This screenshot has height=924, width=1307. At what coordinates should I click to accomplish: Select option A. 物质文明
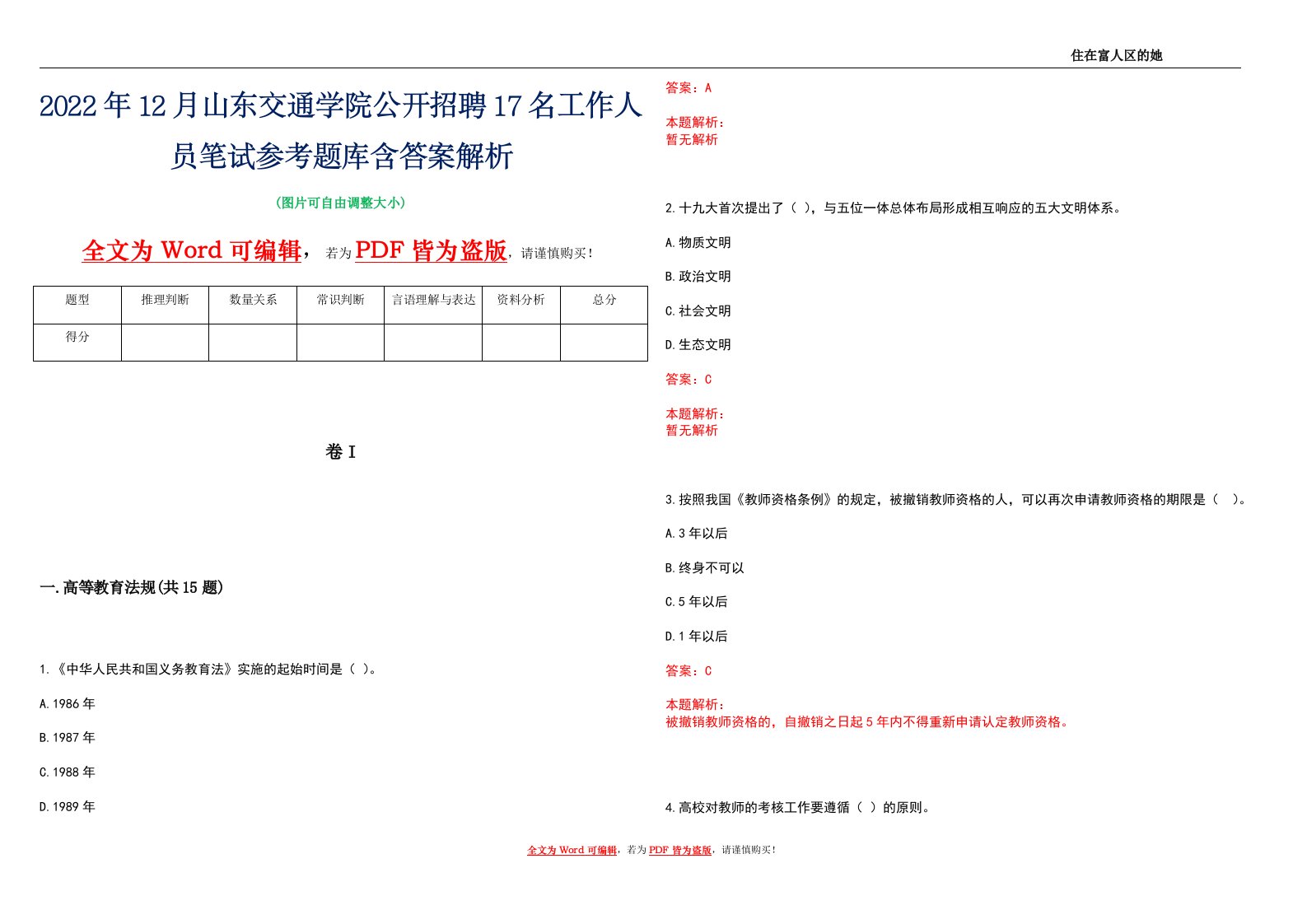[698, 243]
